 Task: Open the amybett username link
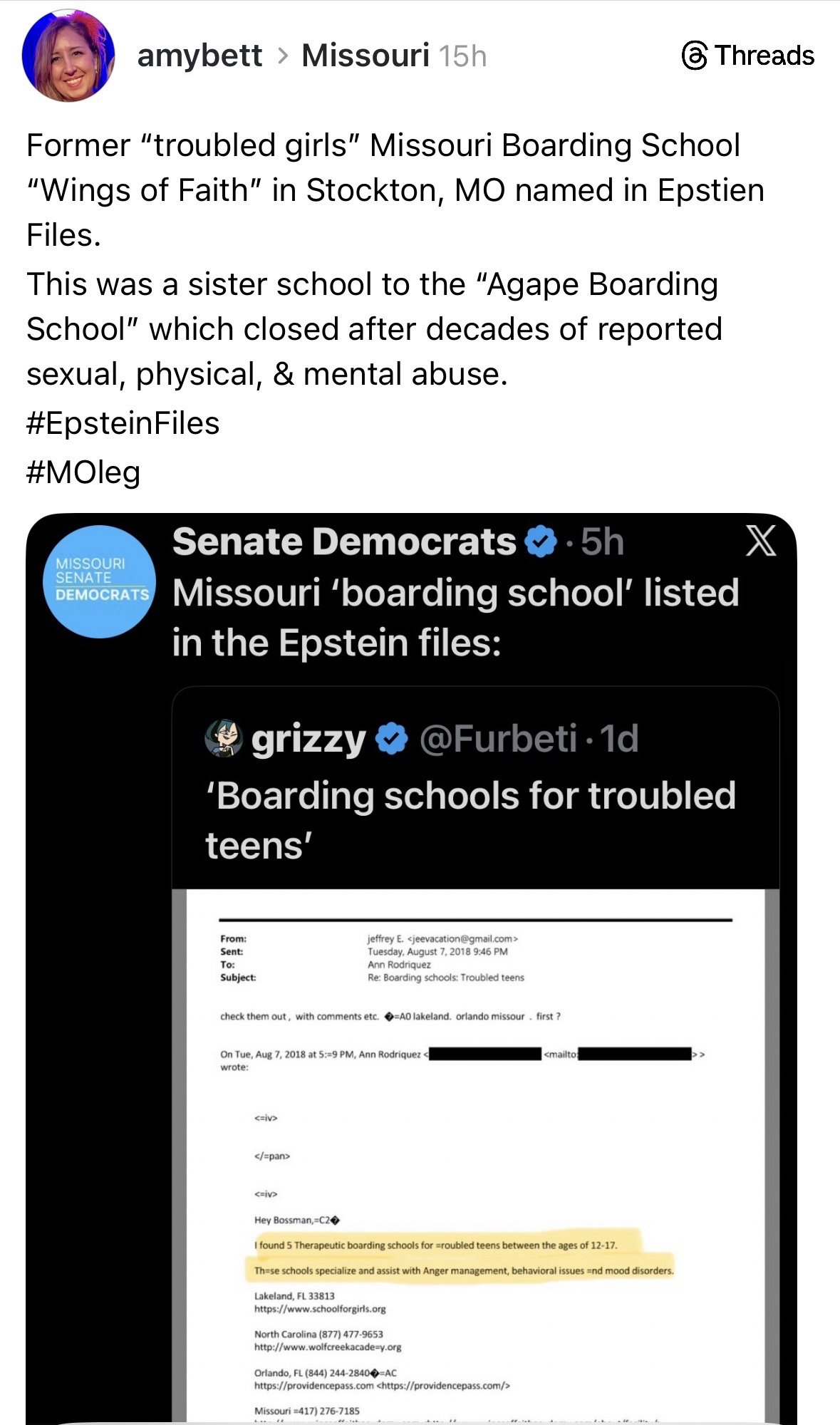point(199,56)
